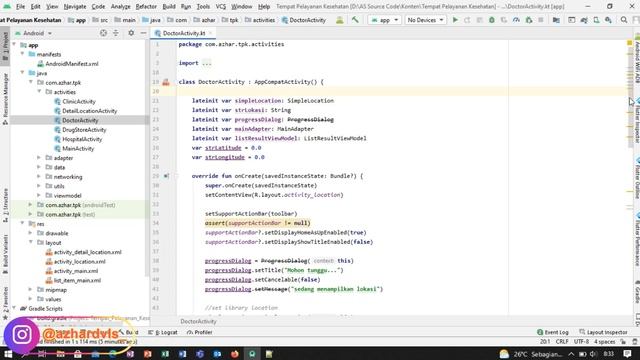The width and height of the screenshot is (640, 360).
Task: Open SDK Manager icon in toolbar
Action: coord(608,20)
